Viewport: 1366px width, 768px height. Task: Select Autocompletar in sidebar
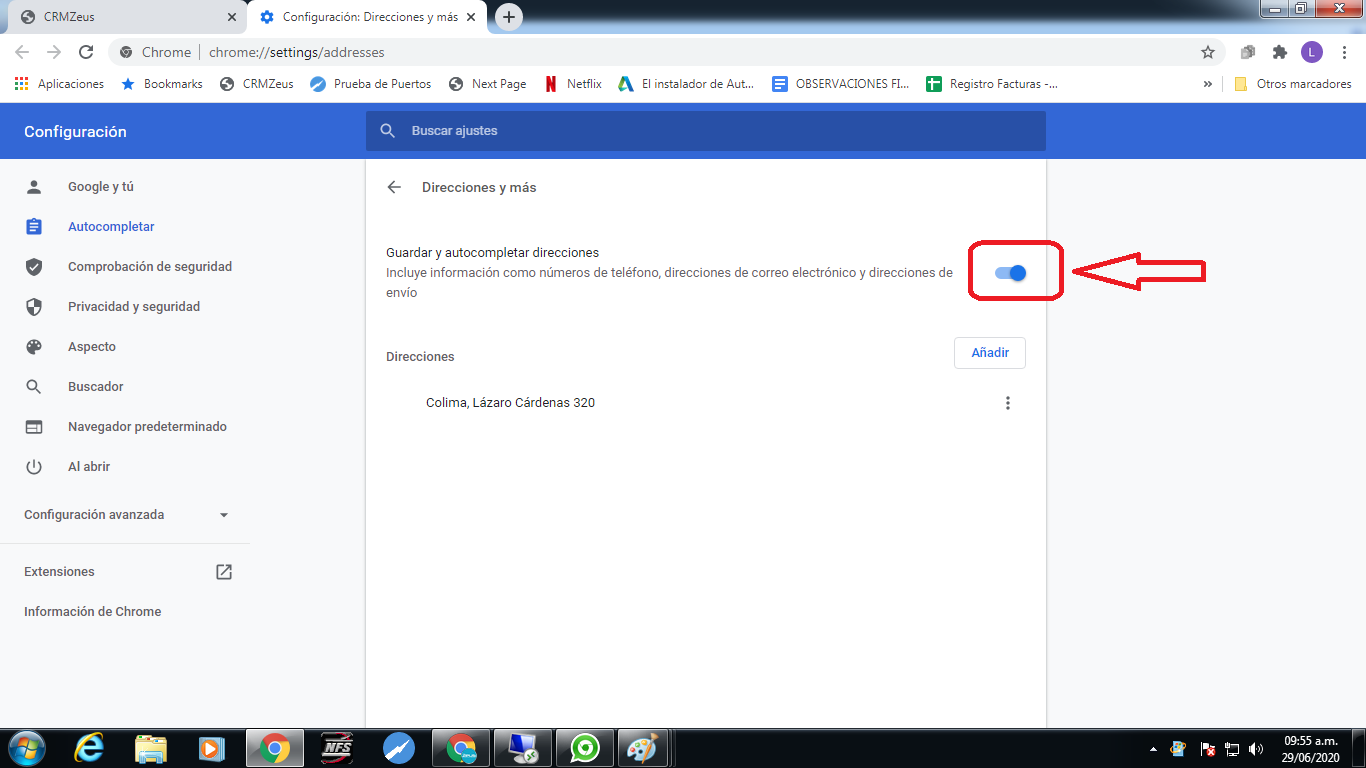(x=111, y=227)
